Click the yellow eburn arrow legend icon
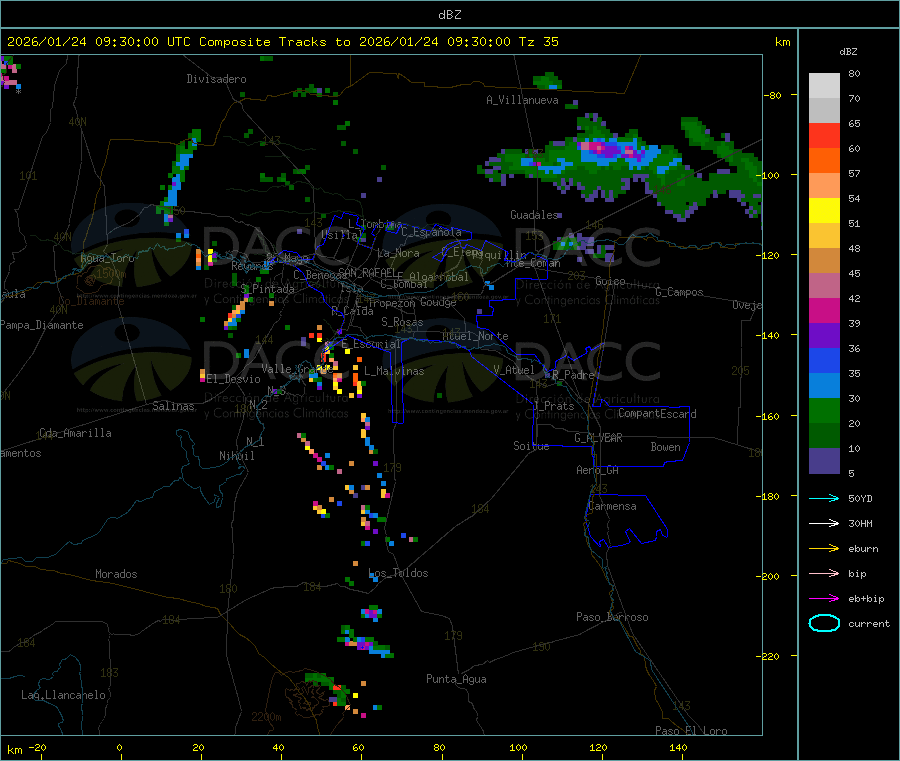This screenshot has height=761, width=900. pyautogui.click(x=824, y=549)
